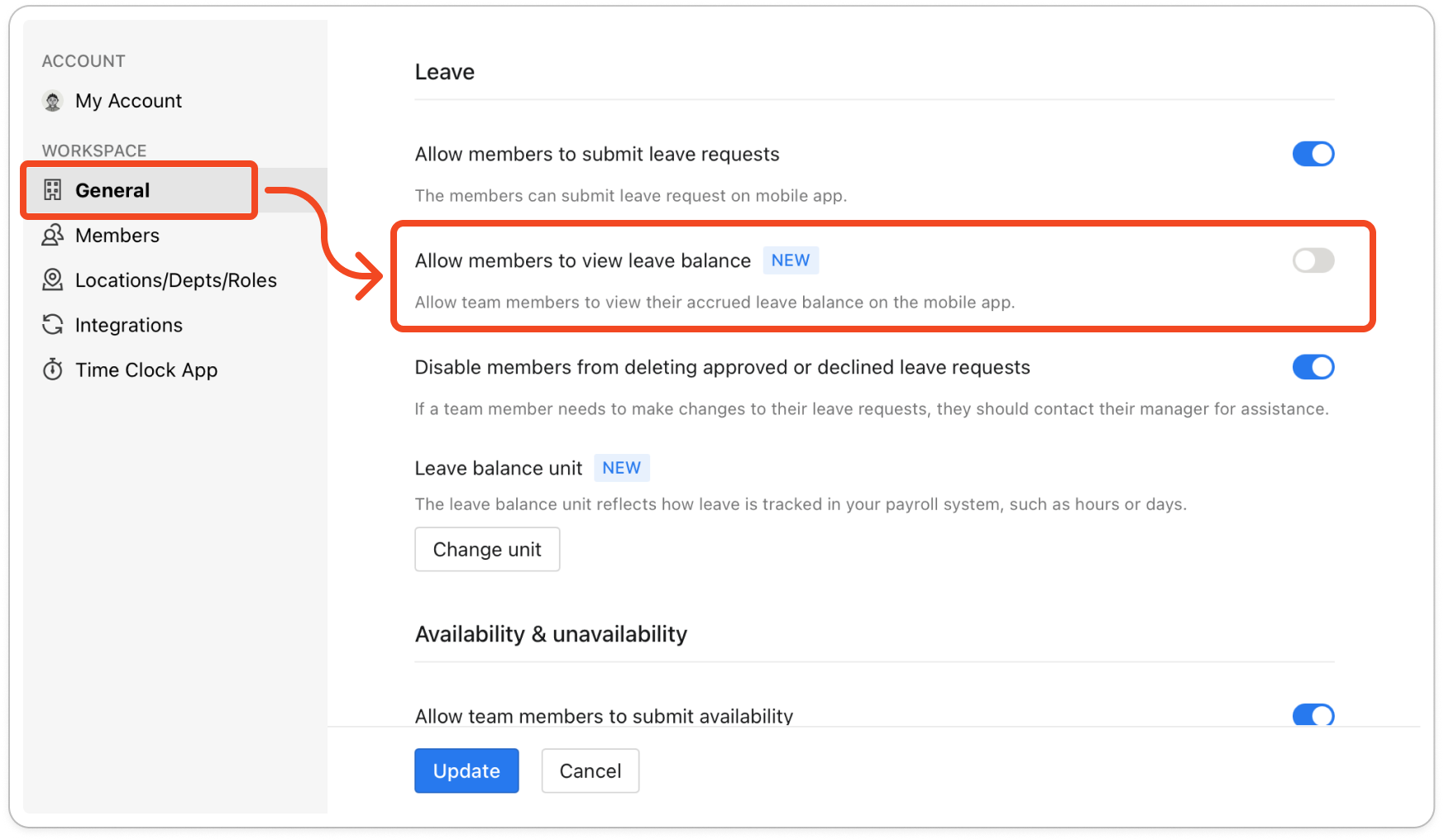Click text about contacting their manager
Image resolution: width=1444 pixels, height=840 pixels.
pyautogui.click(x=872, y=409)
